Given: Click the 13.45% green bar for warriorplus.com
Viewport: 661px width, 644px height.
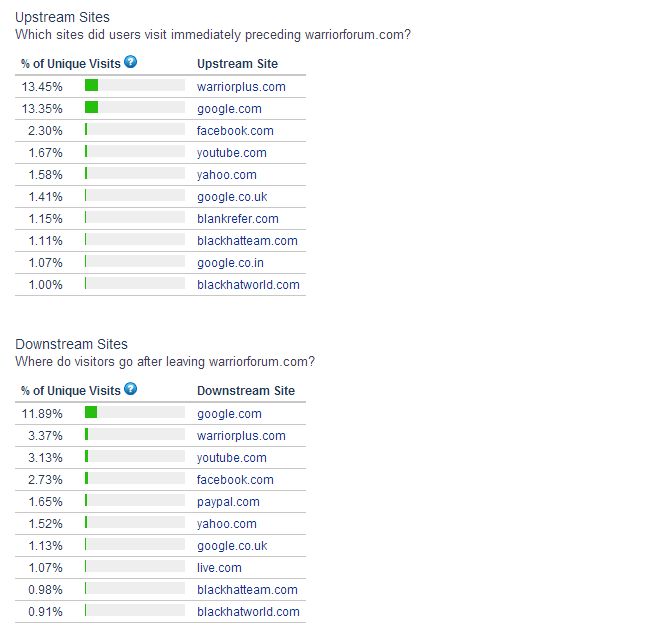Looking at the screenshot, I should coord(91,85).
